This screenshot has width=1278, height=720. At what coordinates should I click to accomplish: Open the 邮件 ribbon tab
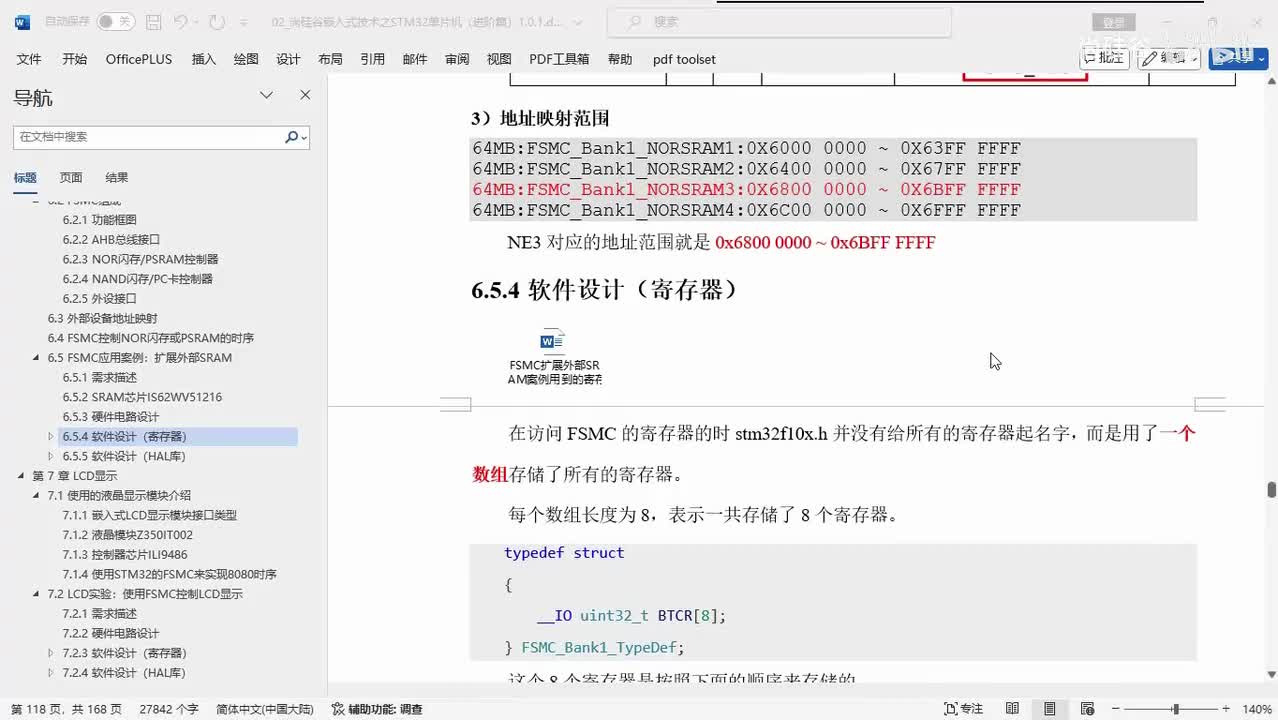point(415,59)
